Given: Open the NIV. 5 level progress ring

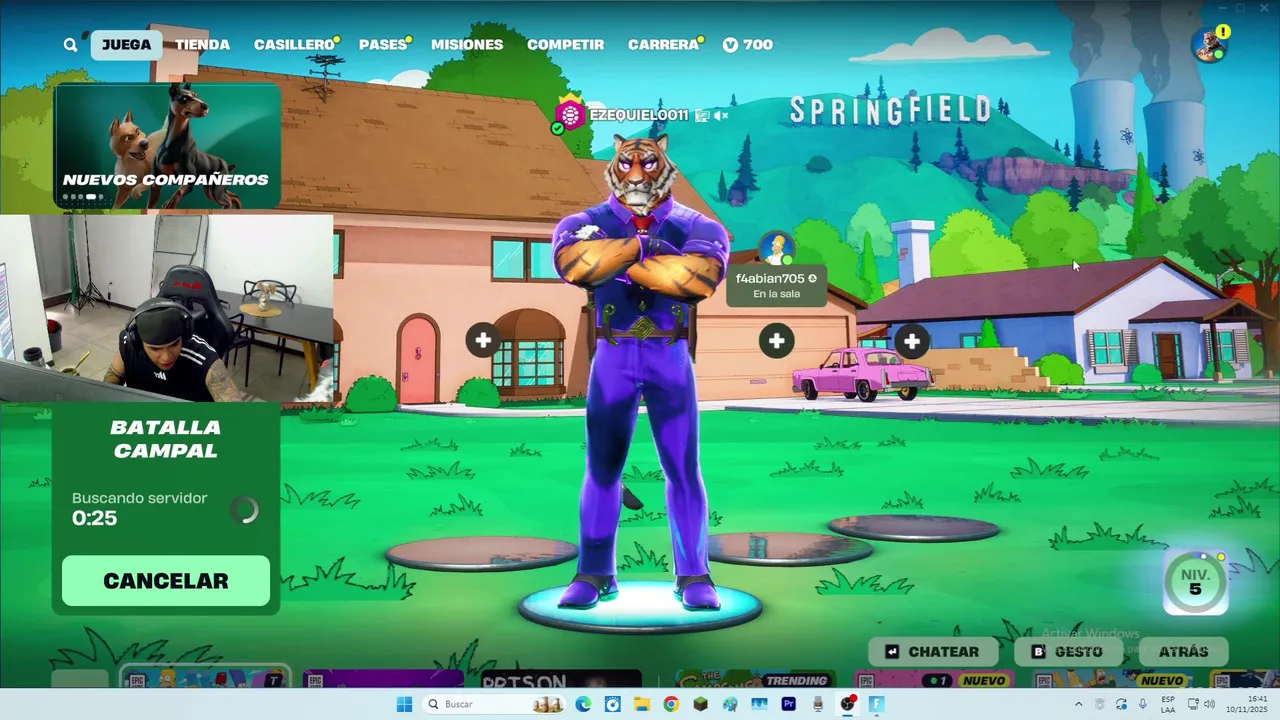Looking at the screenshot, I should pyautogui.click(x=1195, y=582).
